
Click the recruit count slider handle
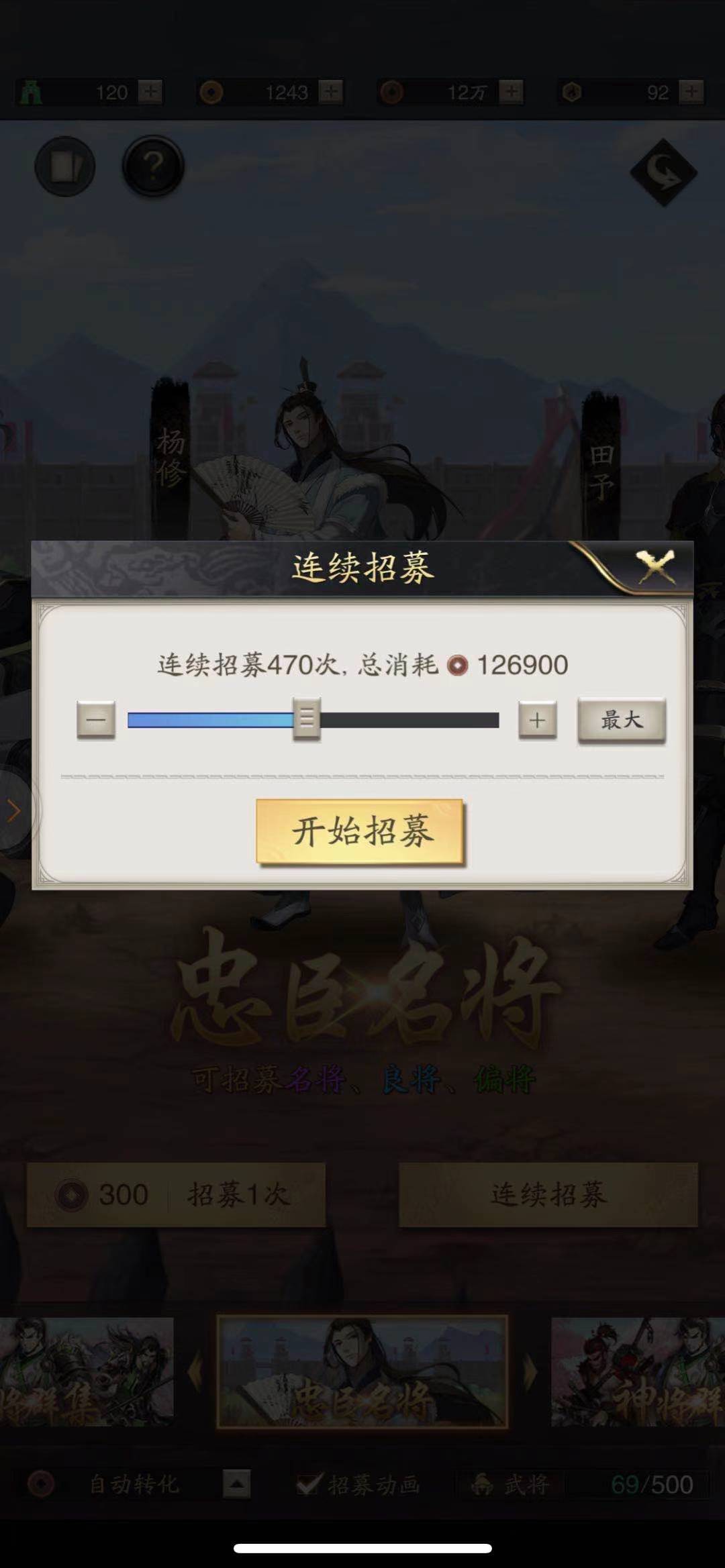(307, 719)
